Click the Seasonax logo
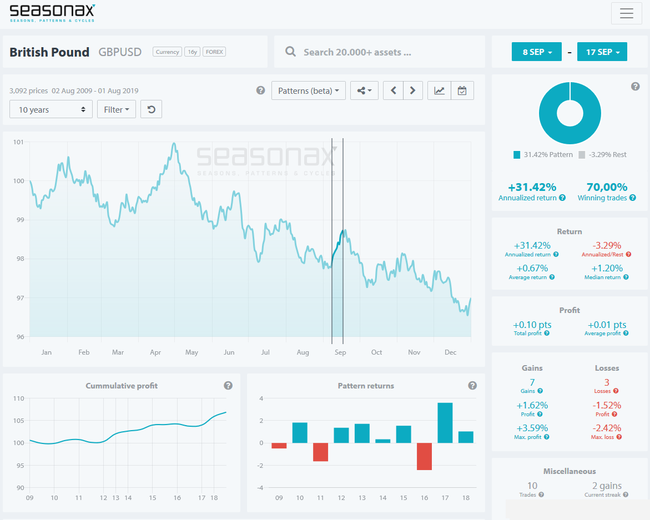 pos(52,13)
